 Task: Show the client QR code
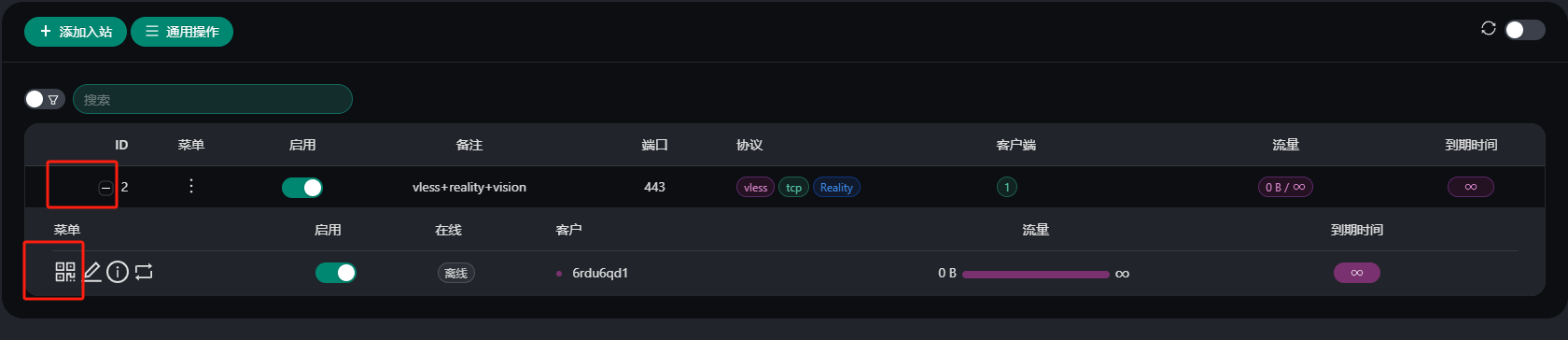pos(64,272)
